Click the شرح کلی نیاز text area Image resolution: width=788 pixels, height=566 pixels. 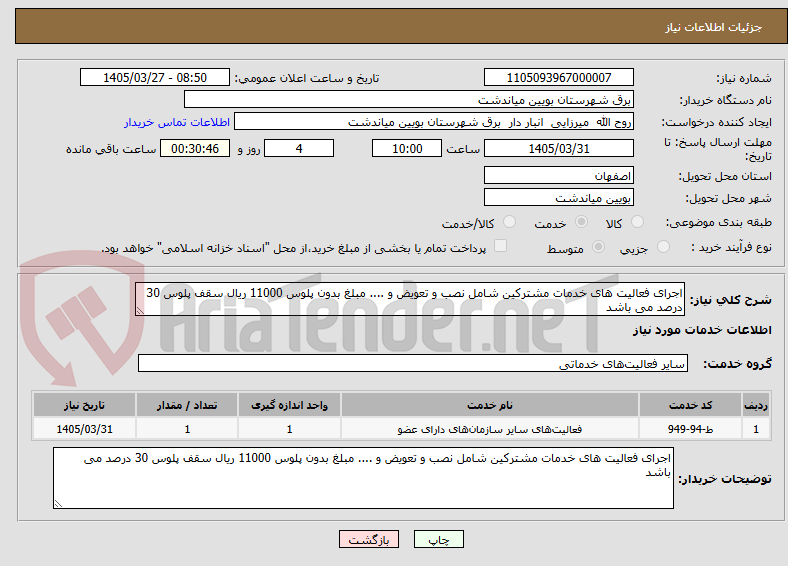tap(410, 299)
